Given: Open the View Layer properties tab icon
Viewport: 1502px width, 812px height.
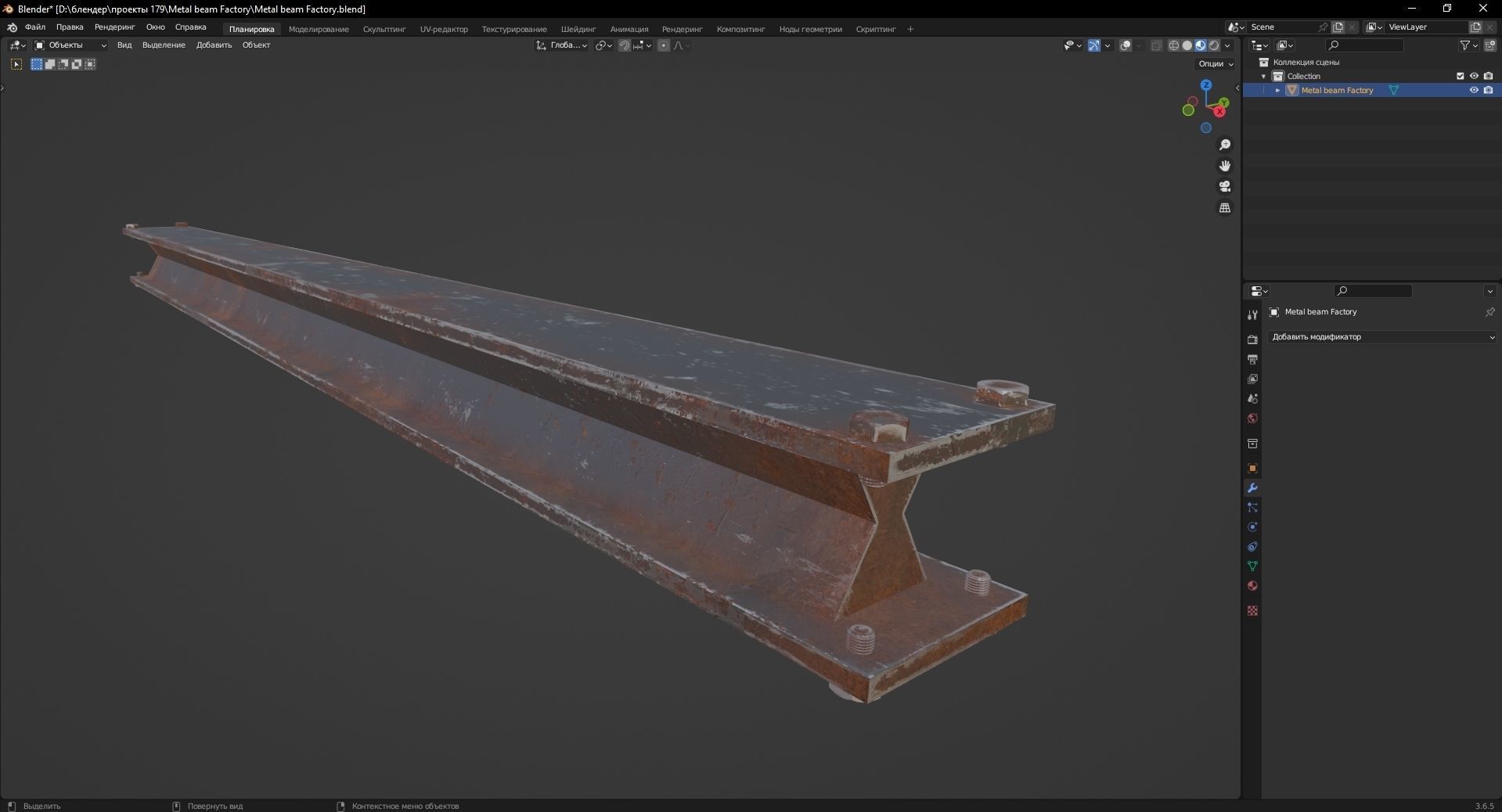Looking at the screenshot, I should click(1252, 379).
